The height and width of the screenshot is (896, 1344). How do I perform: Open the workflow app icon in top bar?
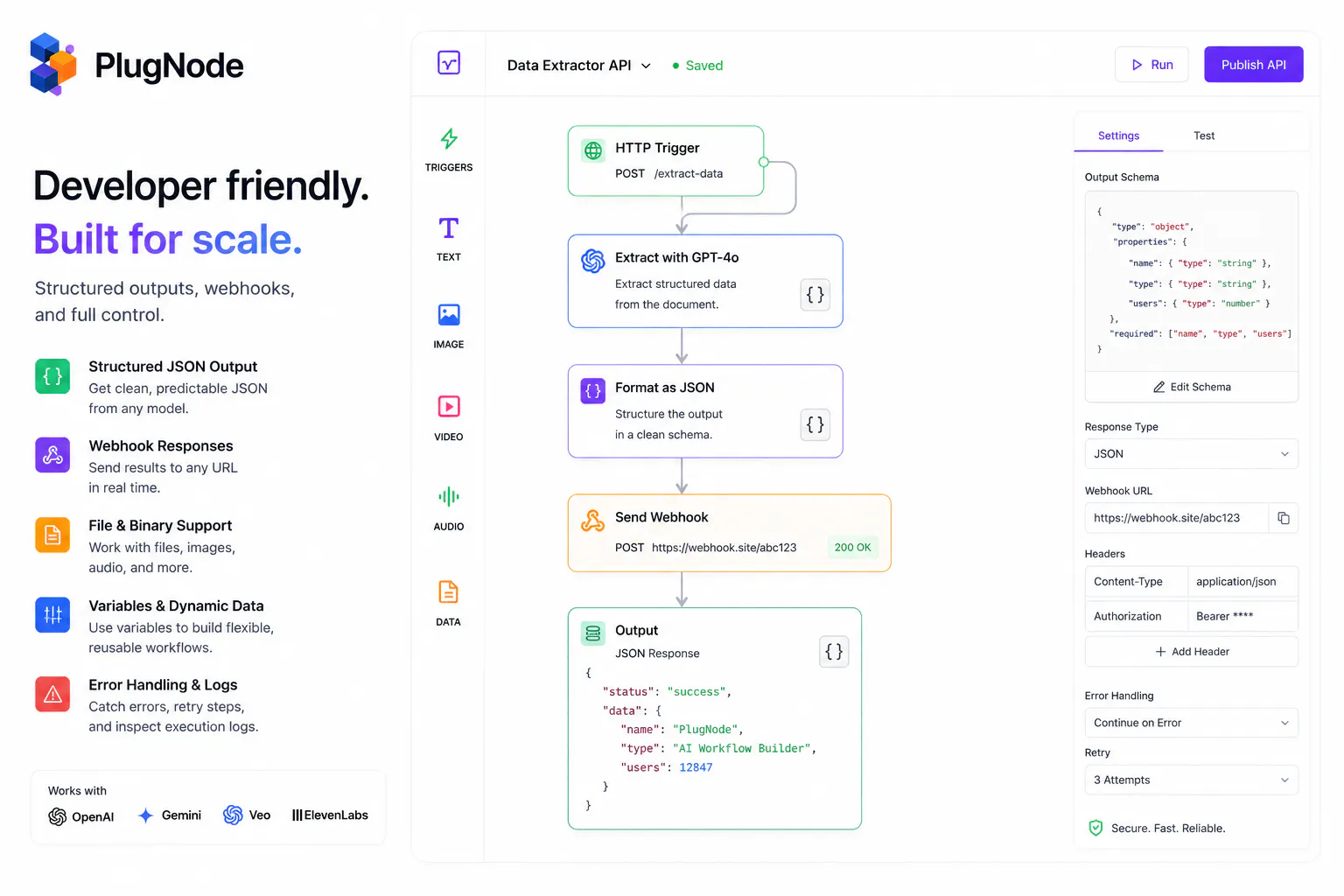click(449, 63)
